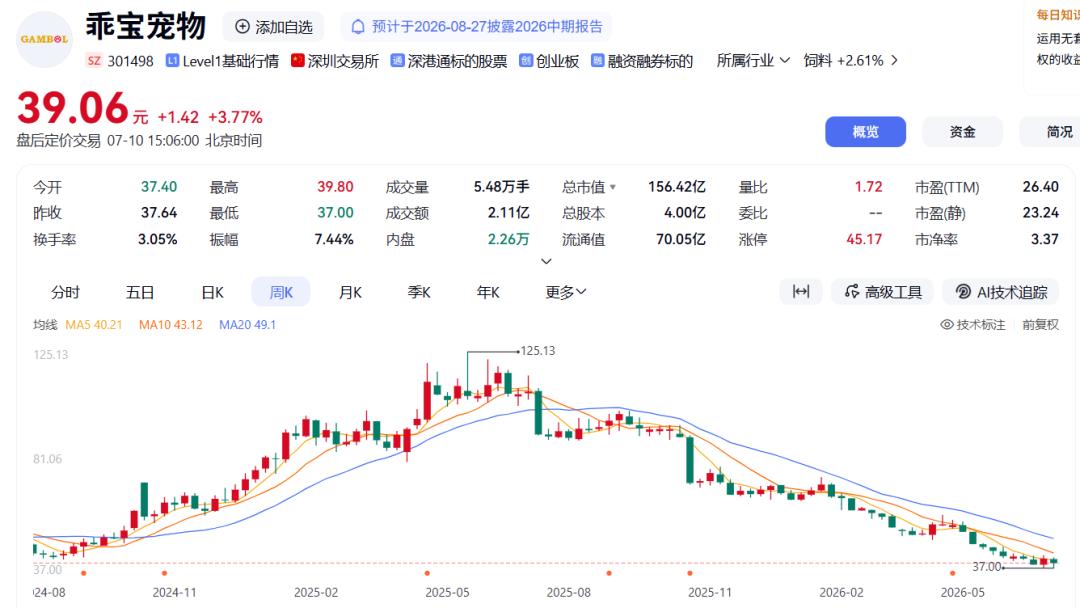This screenshot has height=608, width=1080.
Task: Click the 换手率 value 3.05%
Action: coord(158,239)
